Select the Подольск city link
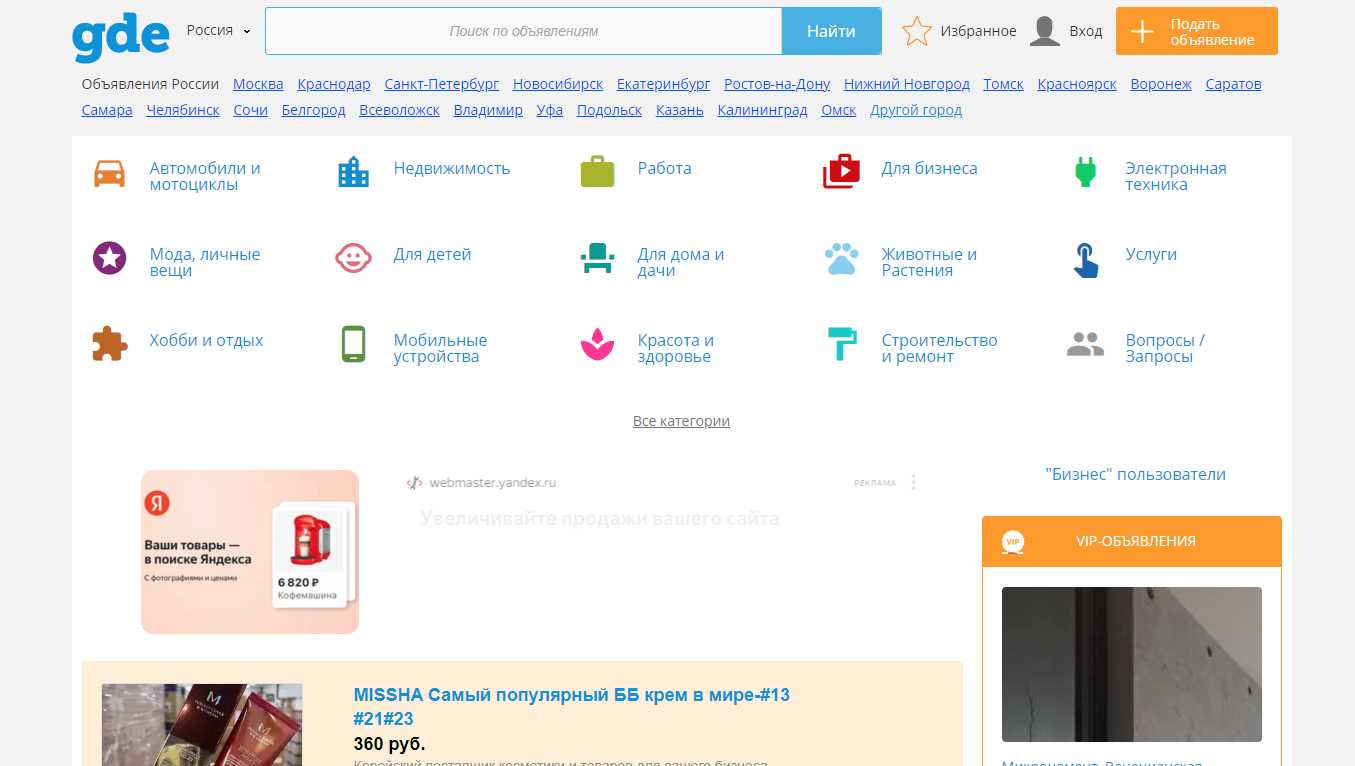 click(610, 110)
